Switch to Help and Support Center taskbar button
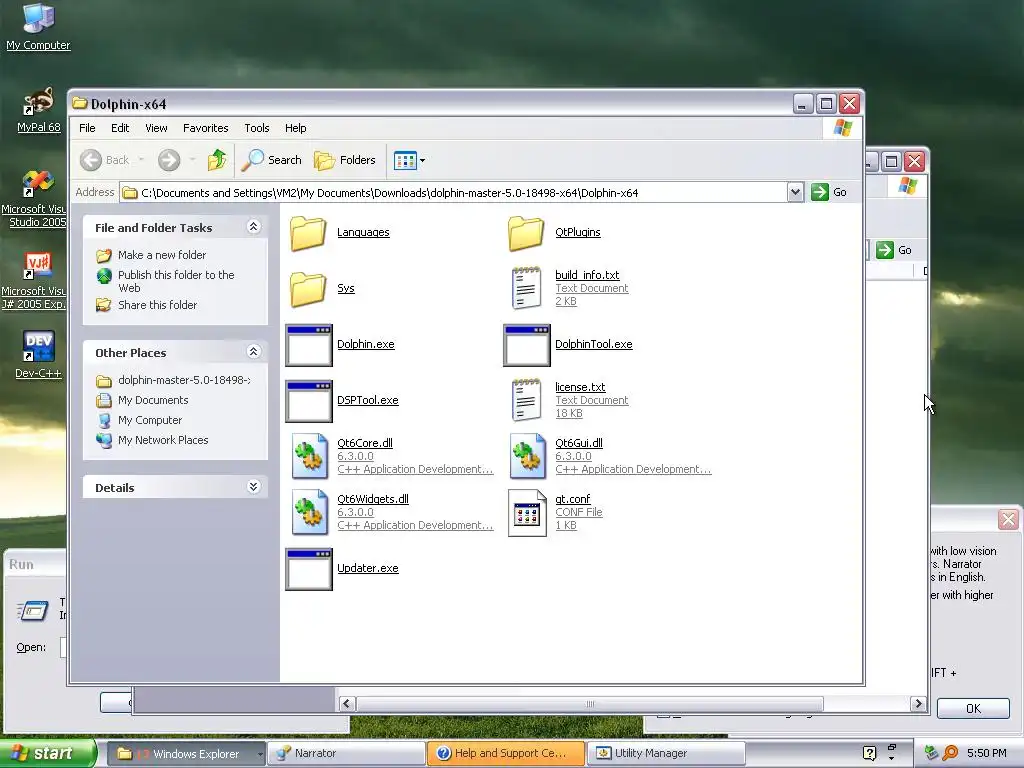 506,754
